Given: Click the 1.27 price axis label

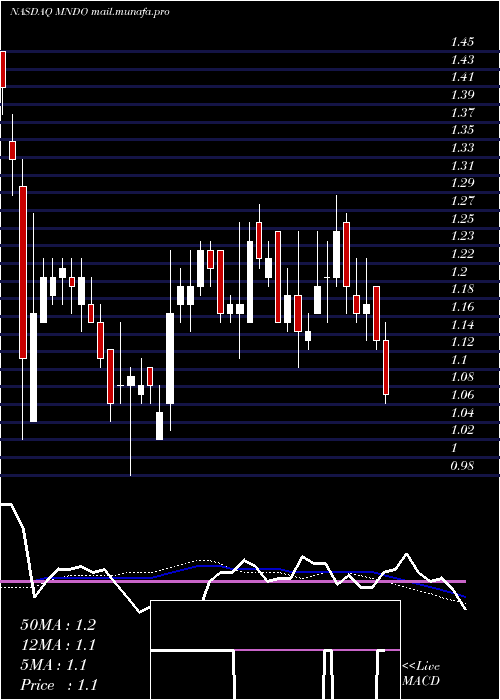Looking at the screenshot, I should [462, 201].
